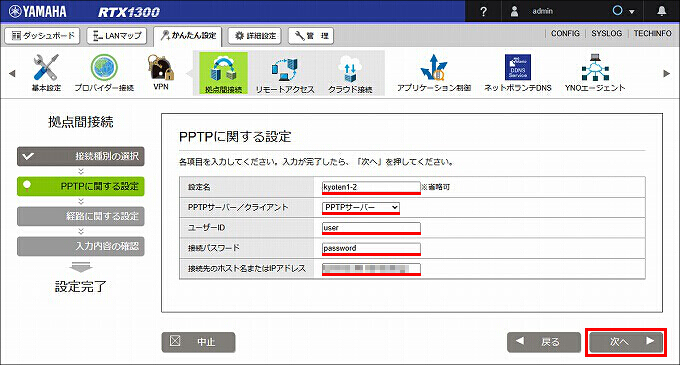Click the 接続パスワード input field
680x365 pixels.
(371, 248)
